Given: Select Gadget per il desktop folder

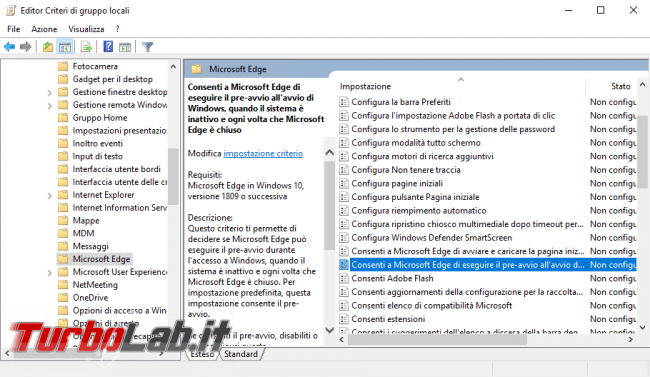Looking at the screenshot, I should (112, 79).
